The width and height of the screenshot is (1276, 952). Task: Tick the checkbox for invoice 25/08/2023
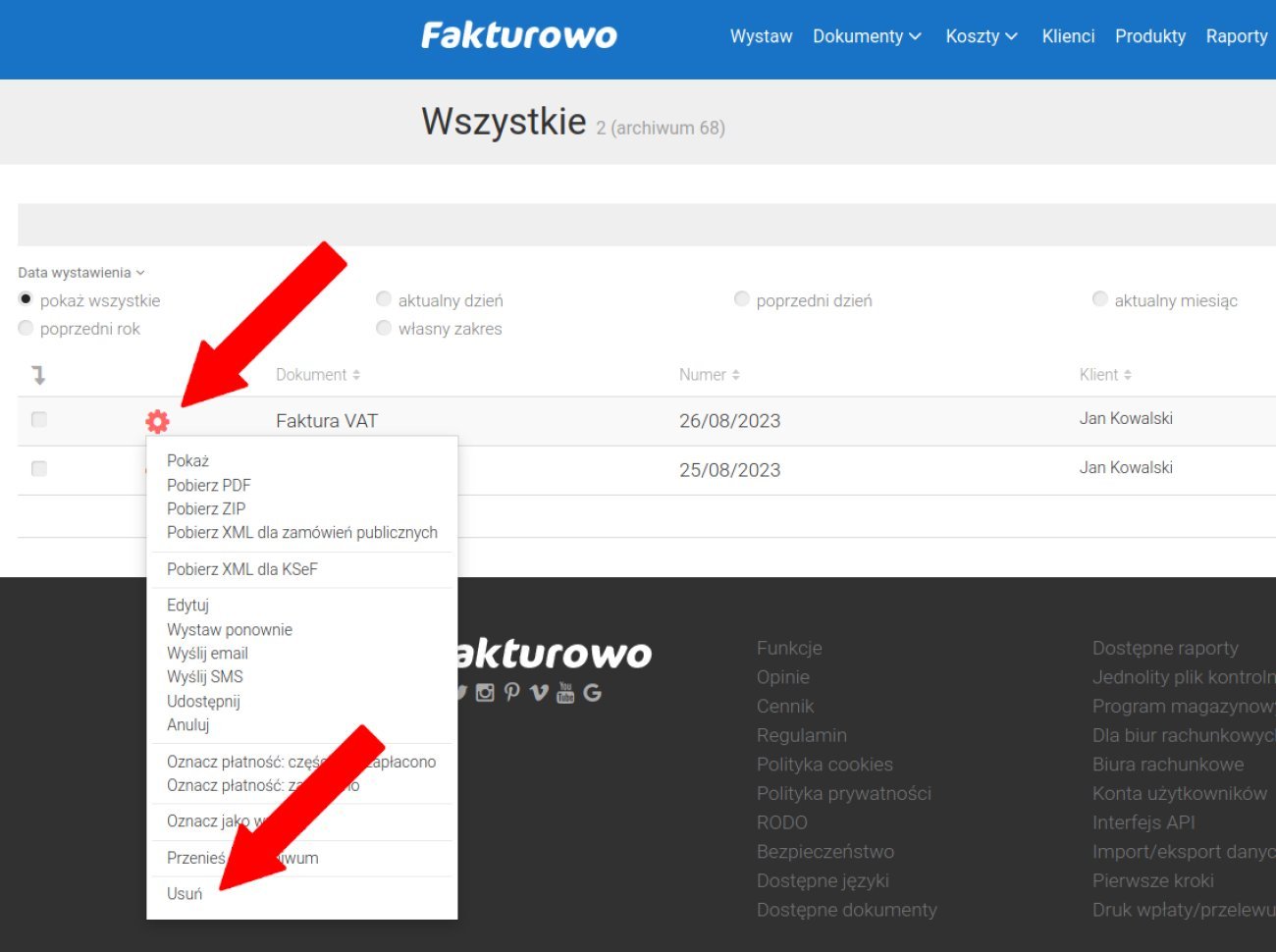tap(39, 469)
